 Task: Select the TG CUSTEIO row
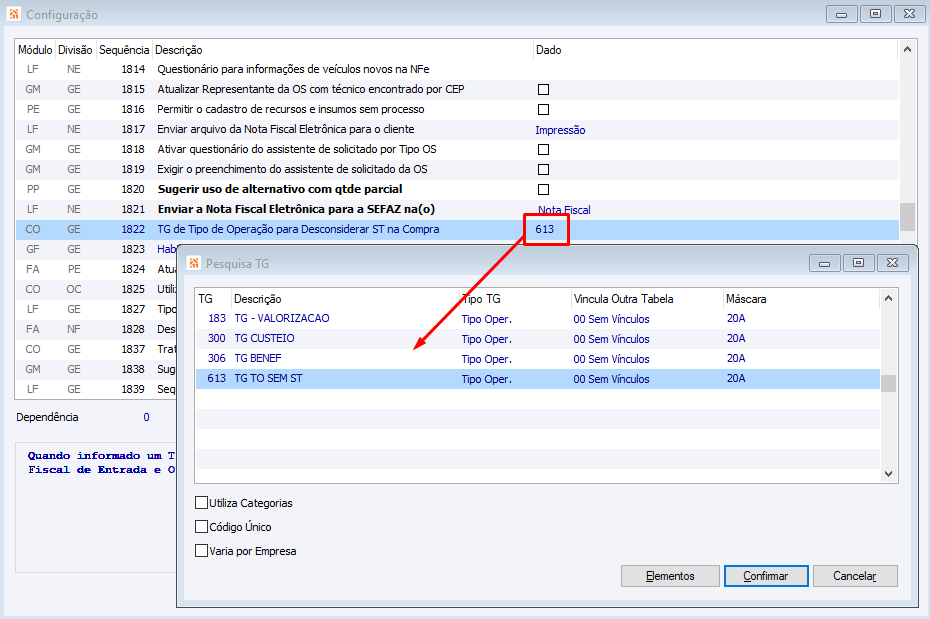tap(537, 339)
